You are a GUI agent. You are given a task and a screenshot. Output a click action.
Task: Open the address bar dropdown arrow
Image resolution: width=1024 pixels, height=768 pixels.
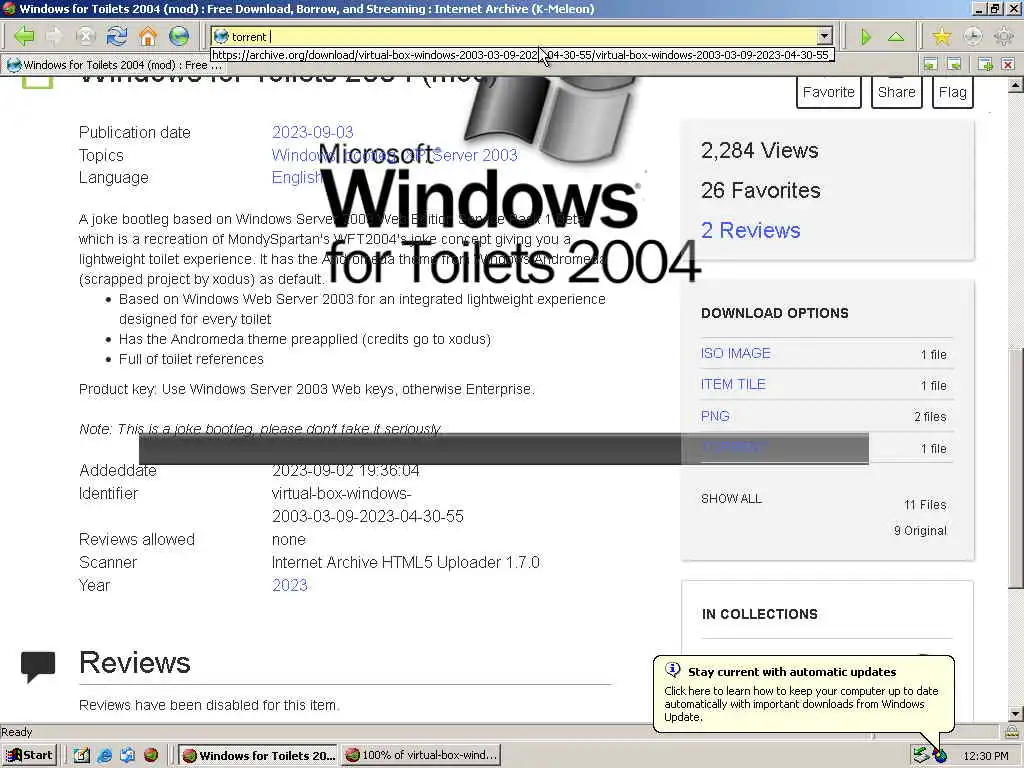click(824, 37)
